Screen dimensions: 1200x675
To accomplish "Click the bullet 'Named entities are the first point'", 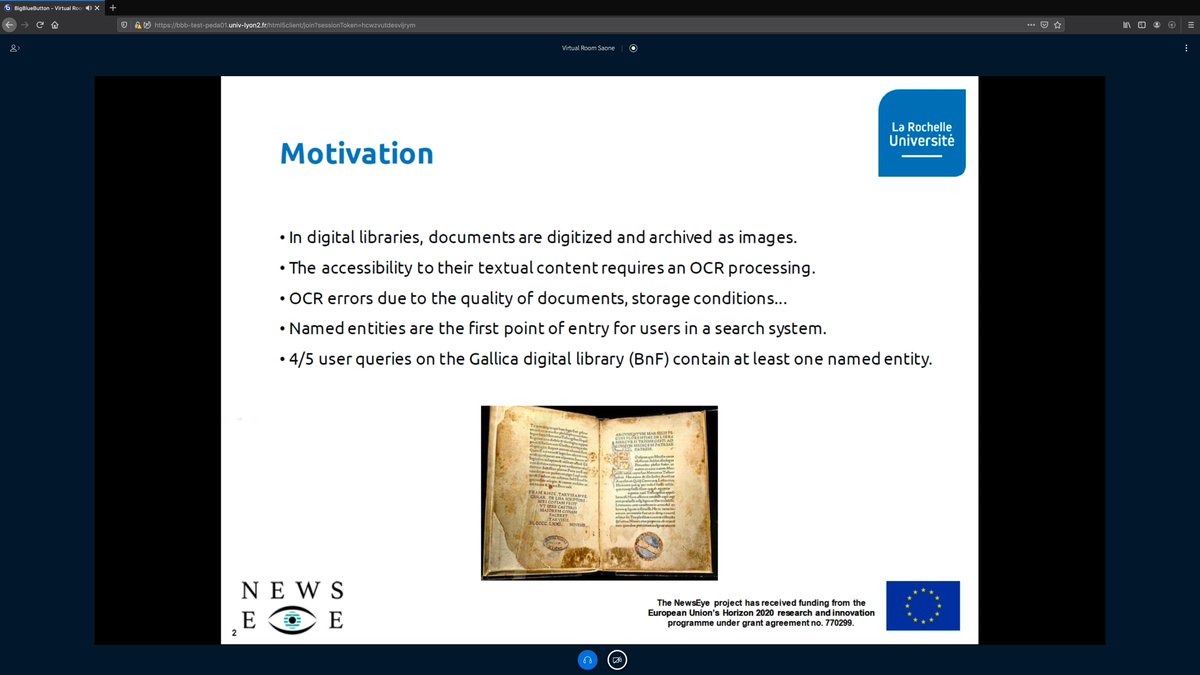I will [x=554, y=328].
